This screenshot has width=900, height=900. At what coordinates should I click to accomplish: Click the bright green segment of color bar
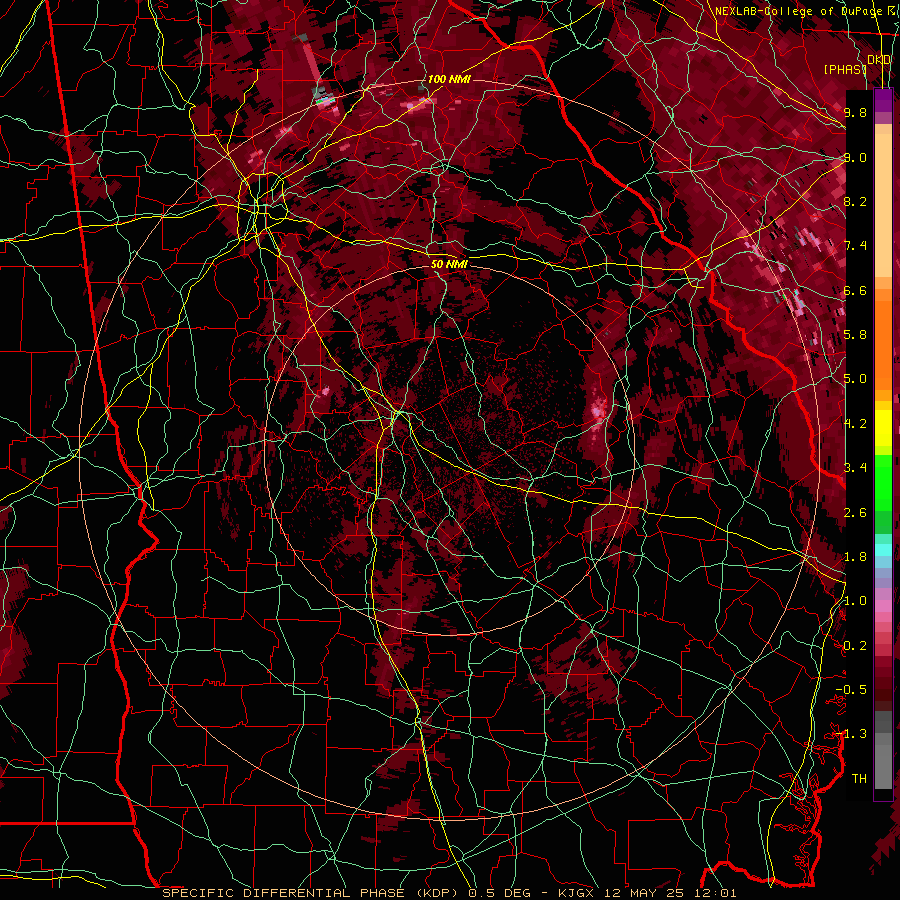point(883,481)
